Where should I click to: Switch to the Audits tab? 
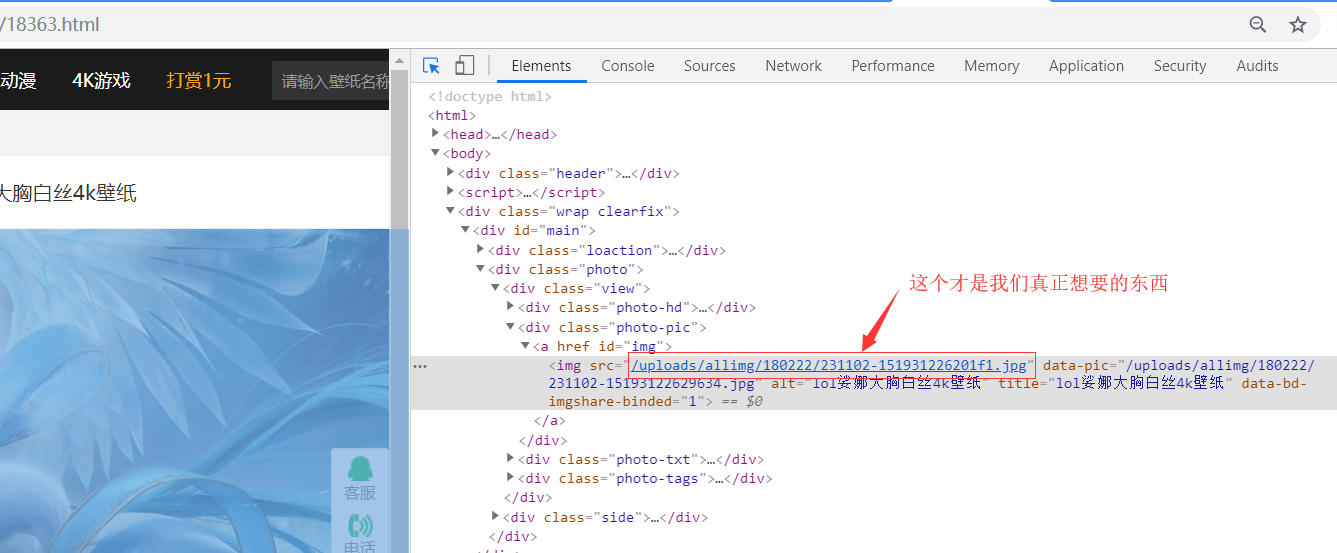1257,66
